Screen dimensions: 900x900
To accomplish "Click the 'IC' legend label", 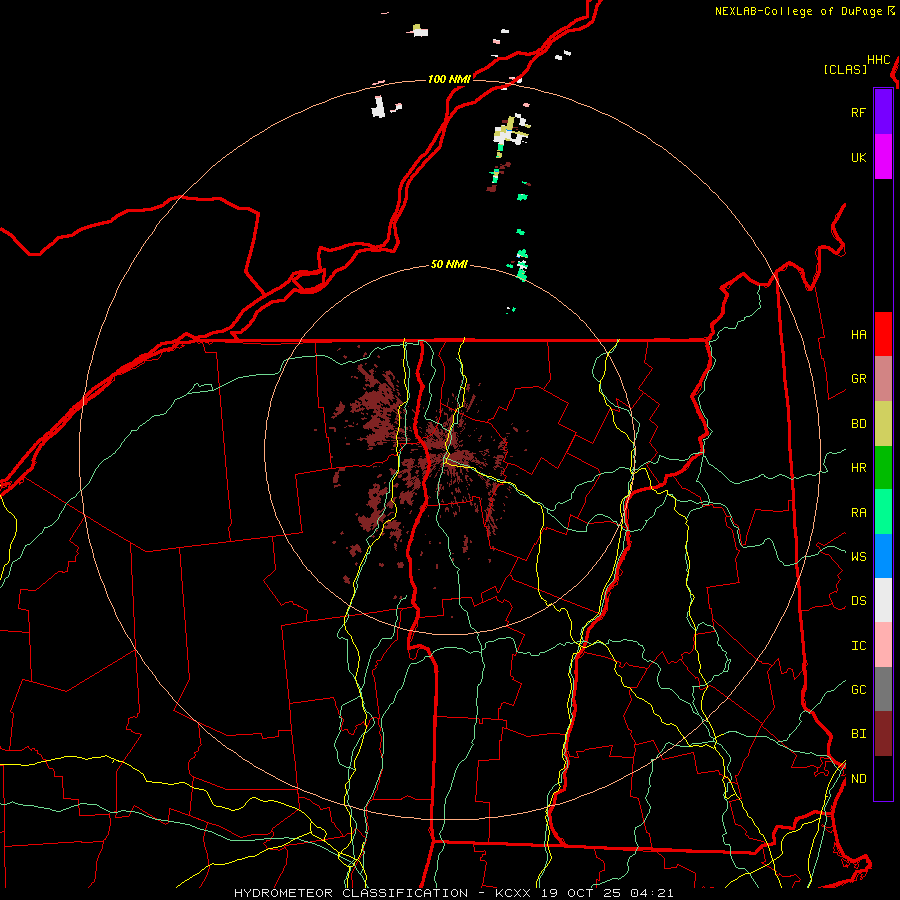I will (858, 645).
